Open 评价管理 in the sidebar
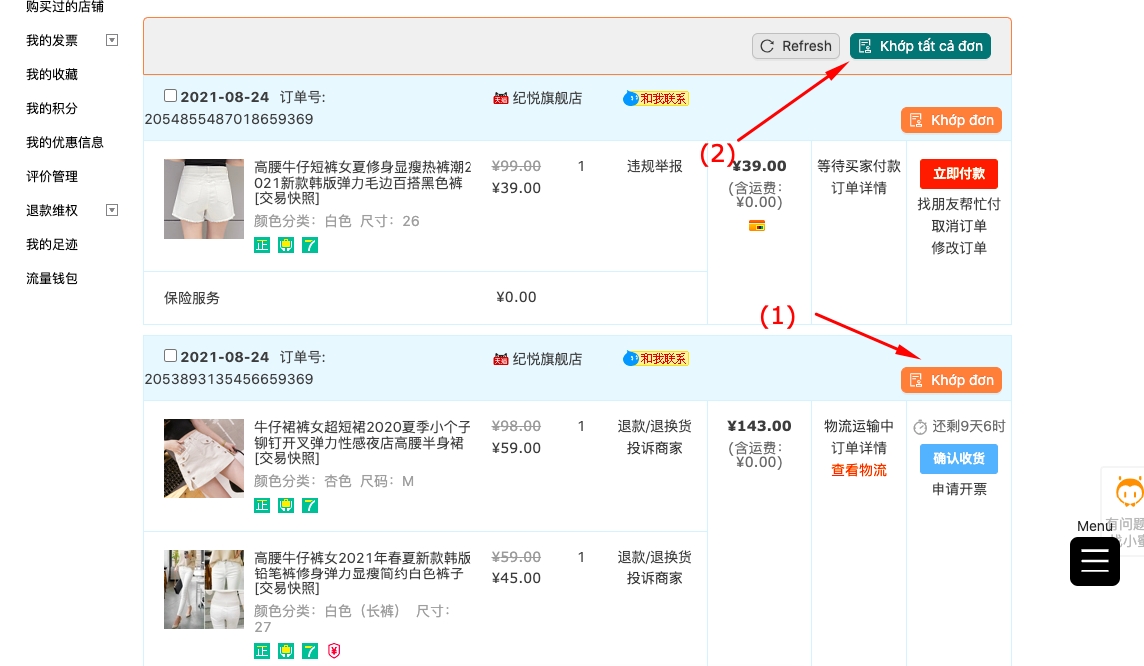Image resolution: width=1144 pixels, height=666 pixels. click(x=52, y=177)
